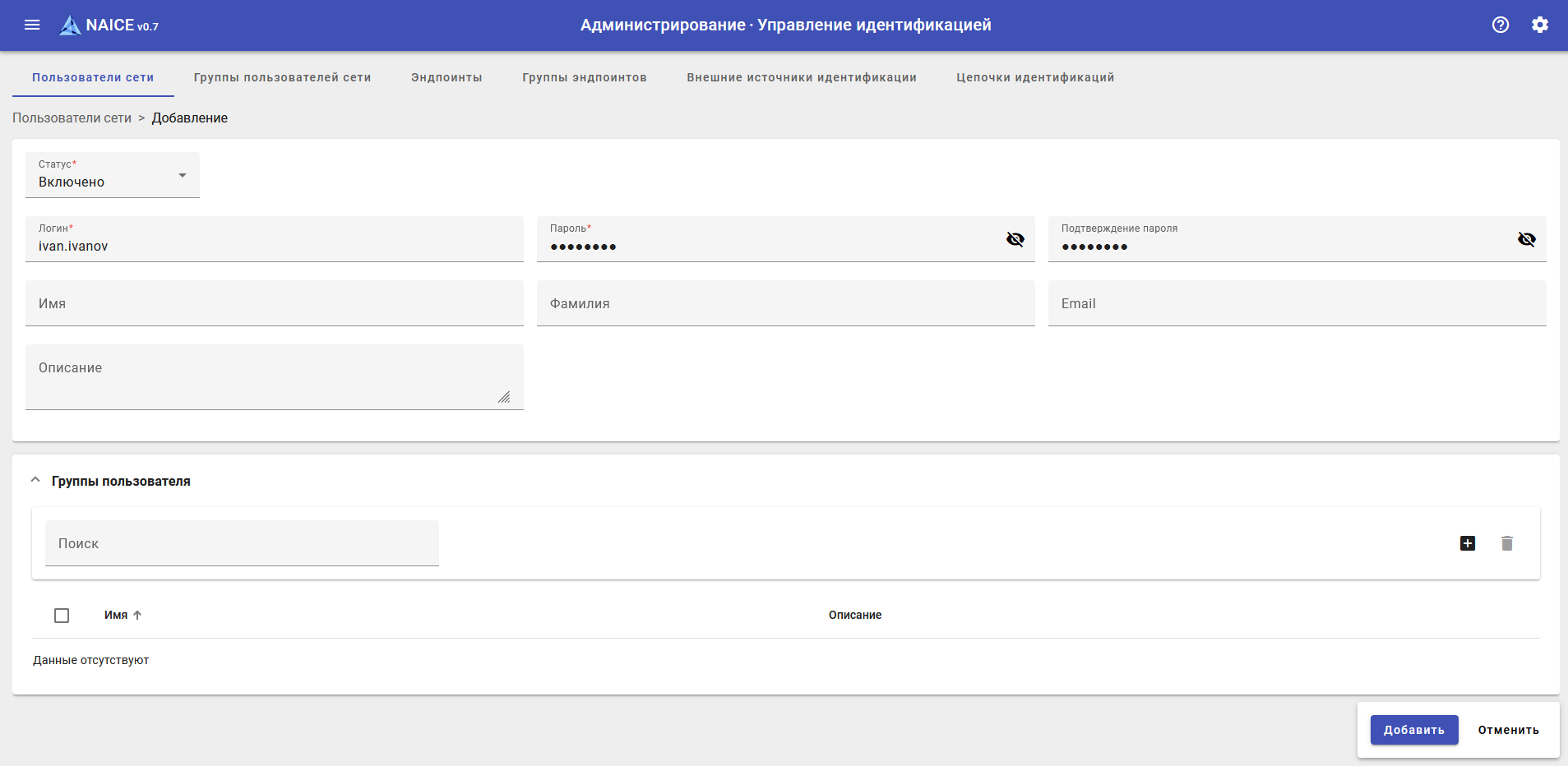This screenshot has width=1568, height=766.
Task: Collapse the Группы пользователя section
Action: (35, 481)
